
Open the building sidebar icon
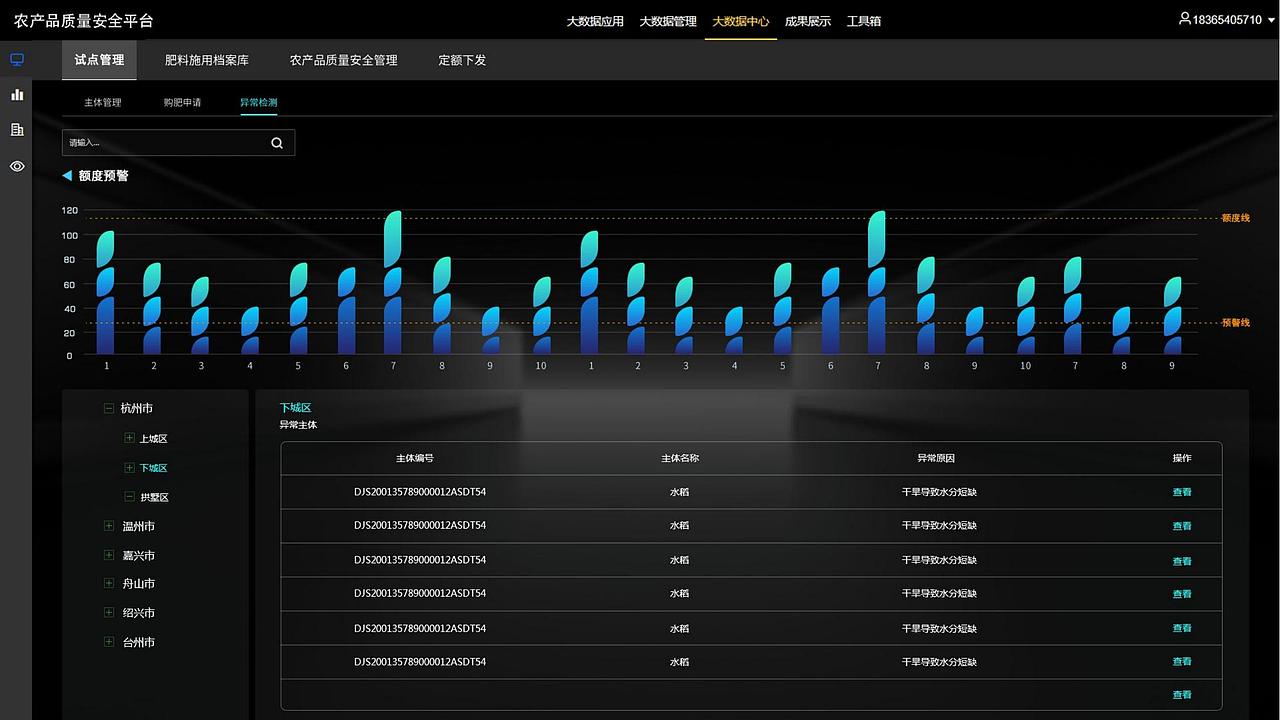17,130
